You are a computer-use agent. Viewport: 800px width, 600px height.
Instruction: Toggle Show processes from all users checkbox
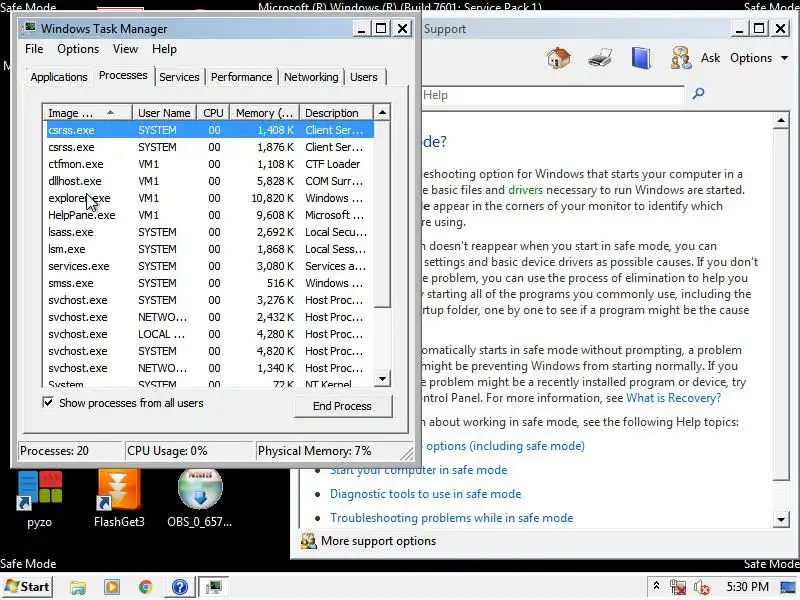[48, 403]
